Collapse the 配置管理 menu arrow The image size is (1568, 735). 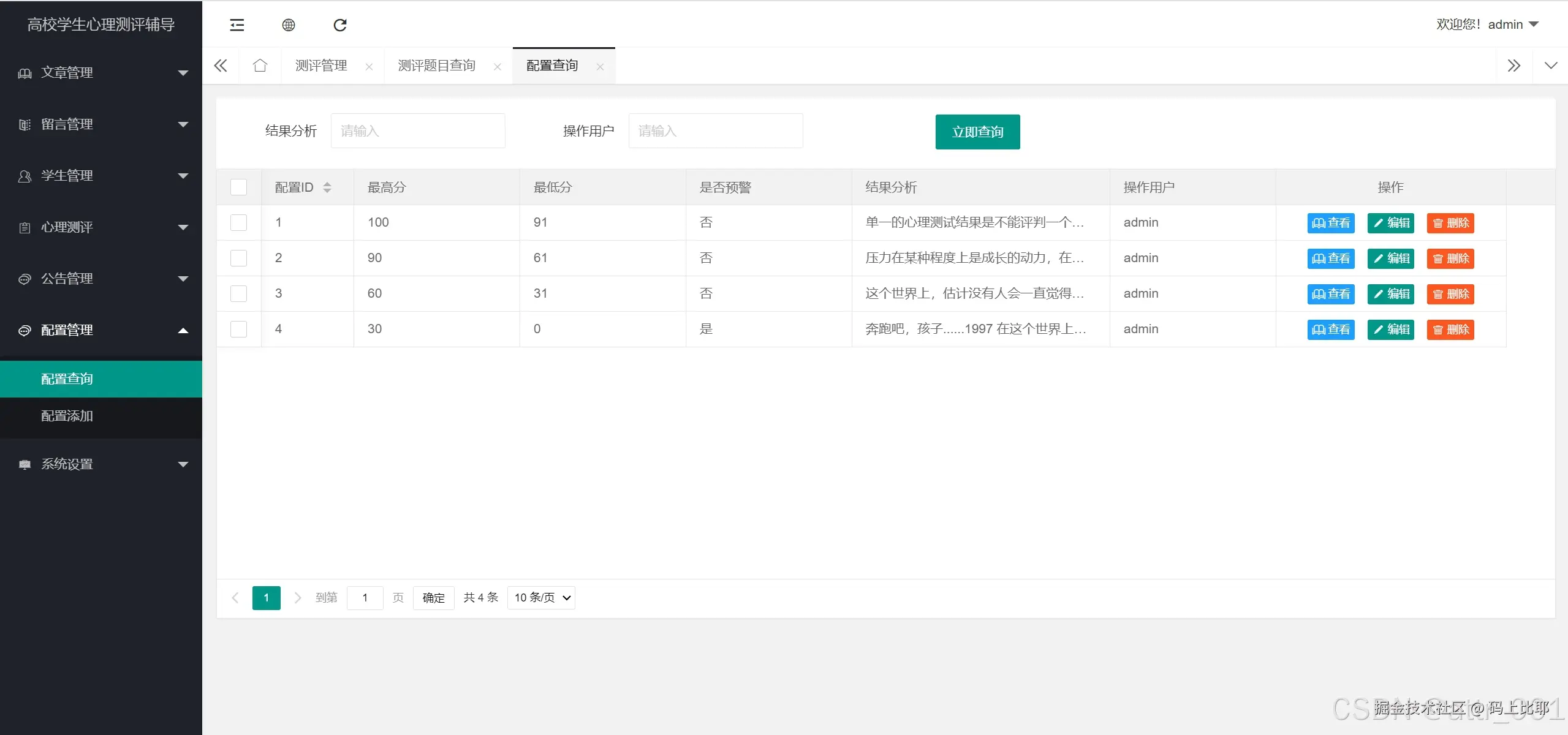point(183,331)
